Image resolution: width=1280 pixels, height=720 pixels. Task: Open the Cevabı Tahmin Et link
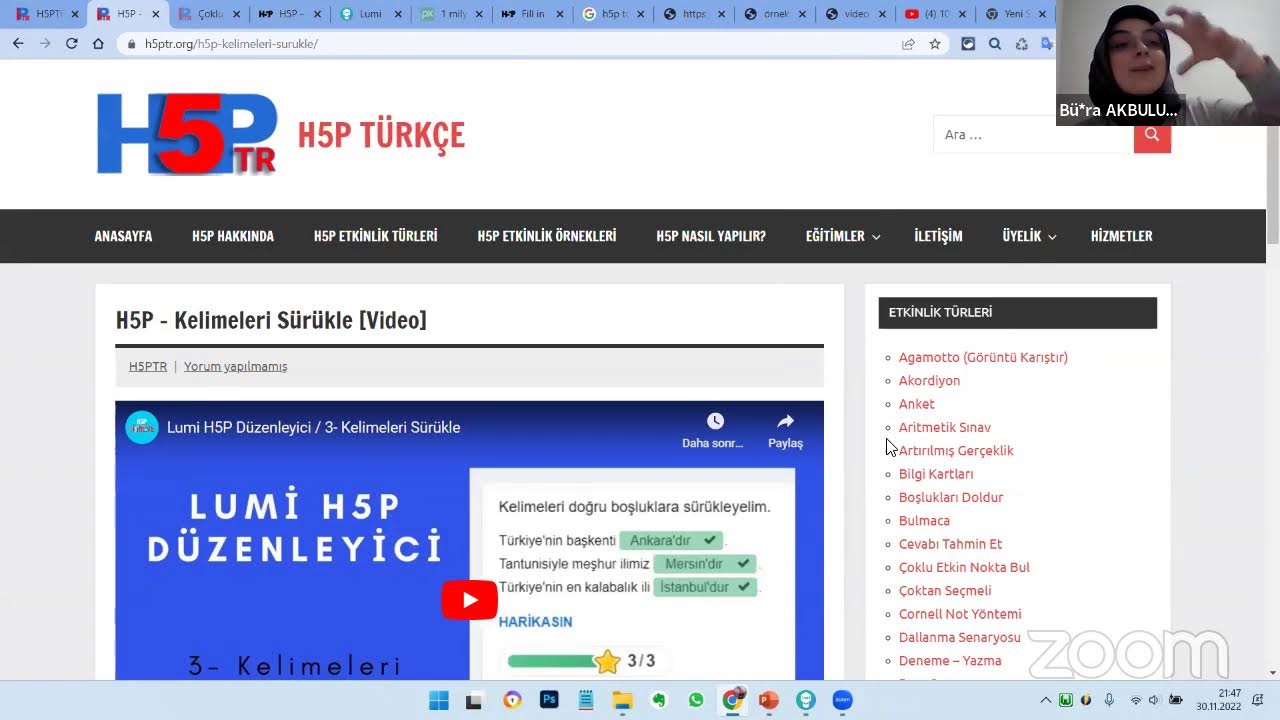[950, 544]
